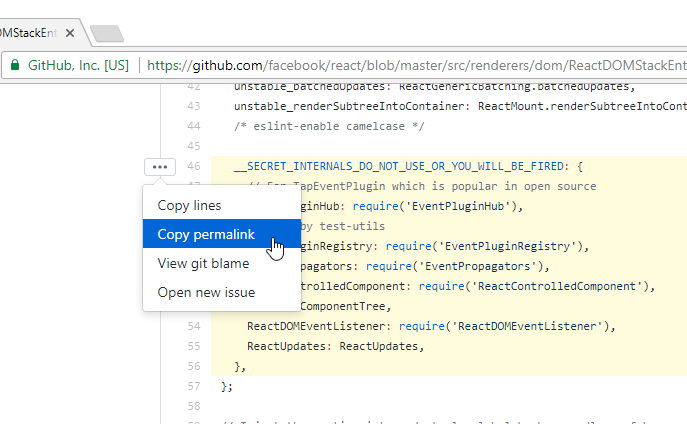Click line number 54

point(194,326)
